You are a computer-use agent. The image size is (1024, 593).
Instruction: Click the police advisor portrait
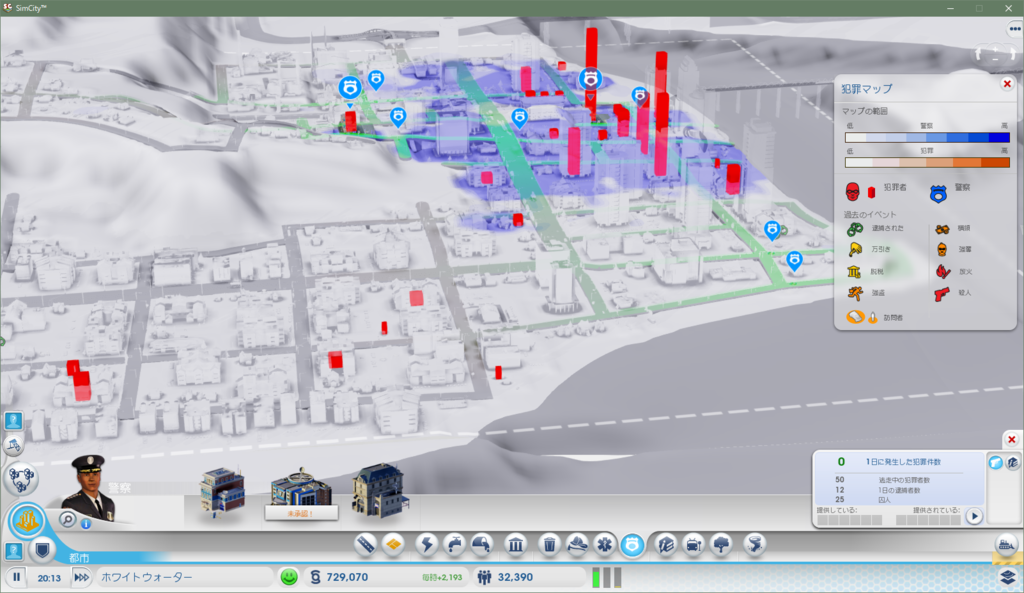(x=90, y=488)
